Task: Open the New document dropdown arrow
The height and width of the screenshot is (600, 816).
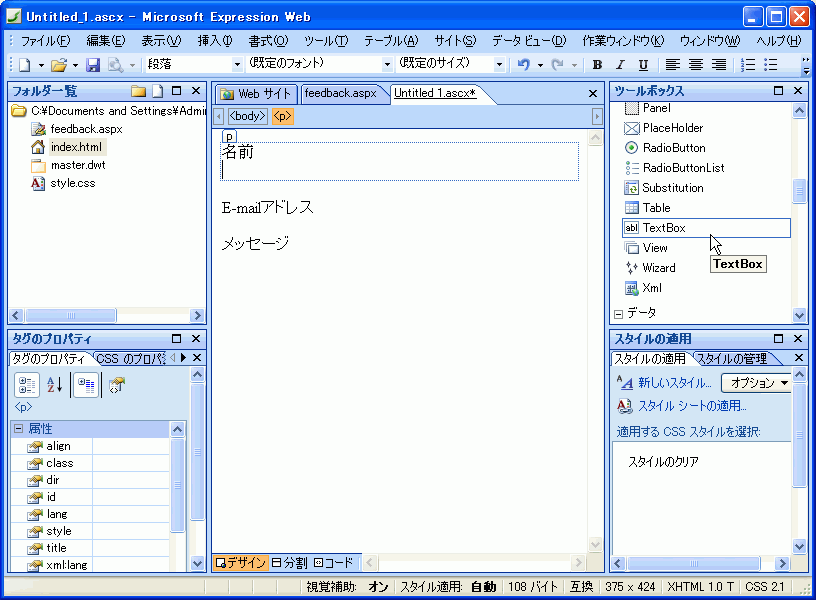Action: (41, 65)
